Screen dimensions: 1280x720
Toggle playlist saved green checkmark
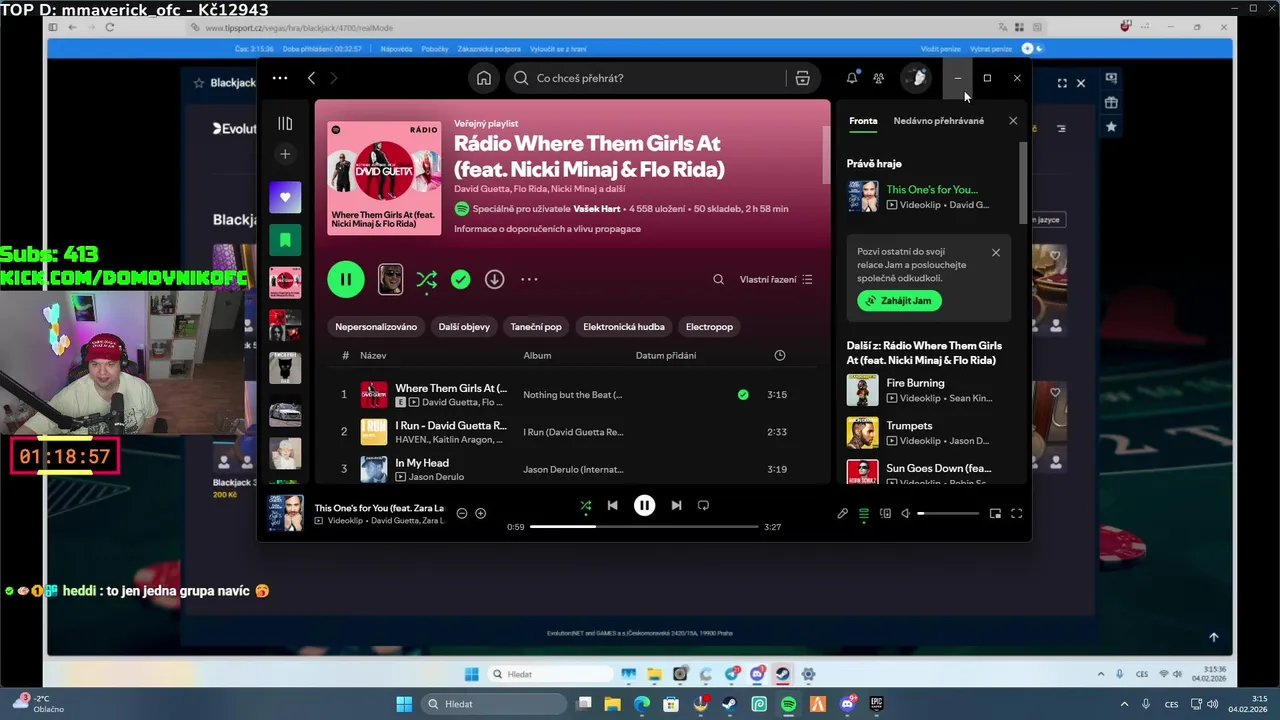(x=460, y=280)
